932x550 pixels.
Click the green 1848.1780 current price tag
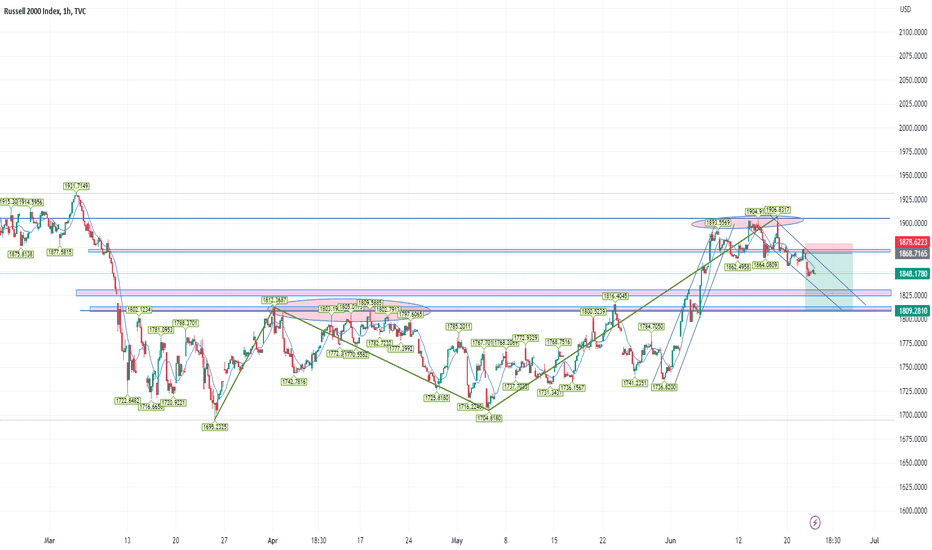(x=912, y=274)
